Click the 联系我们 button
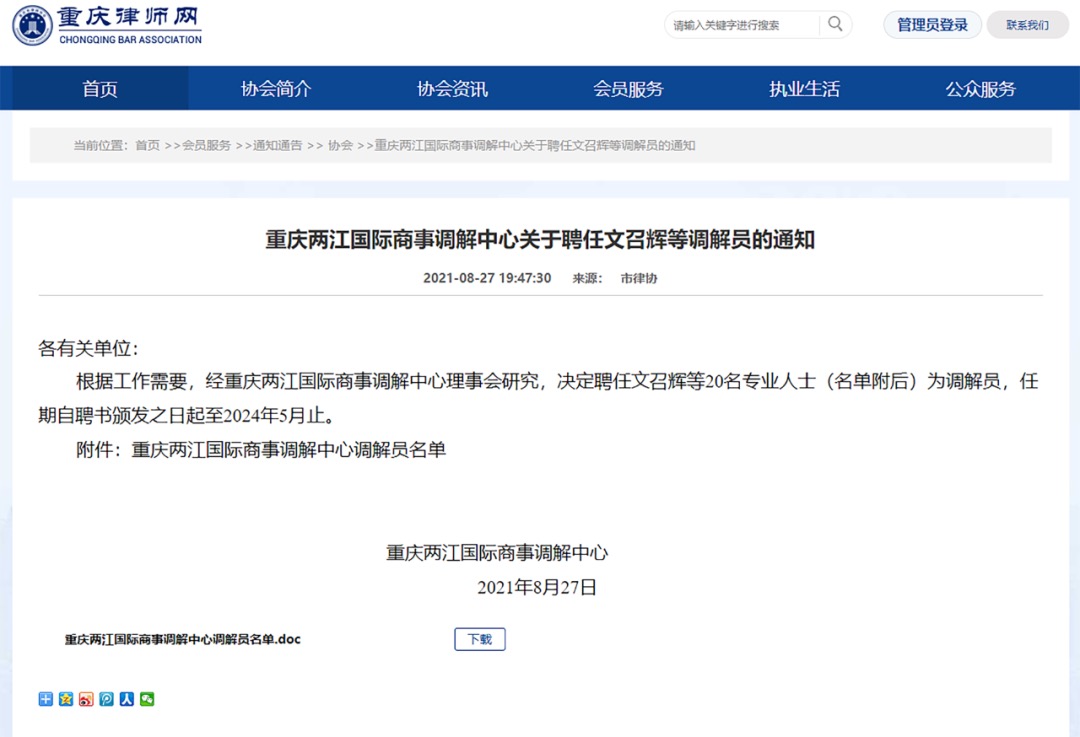This screenshot has width=1080, height=737. (1027, 24)
